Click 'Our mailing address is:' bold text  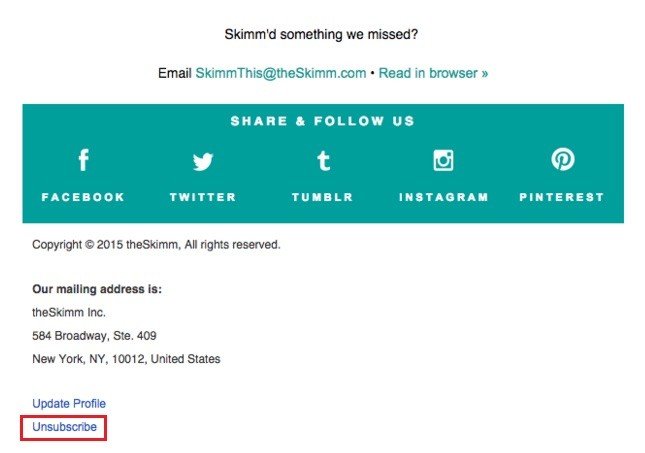[97, 289]
